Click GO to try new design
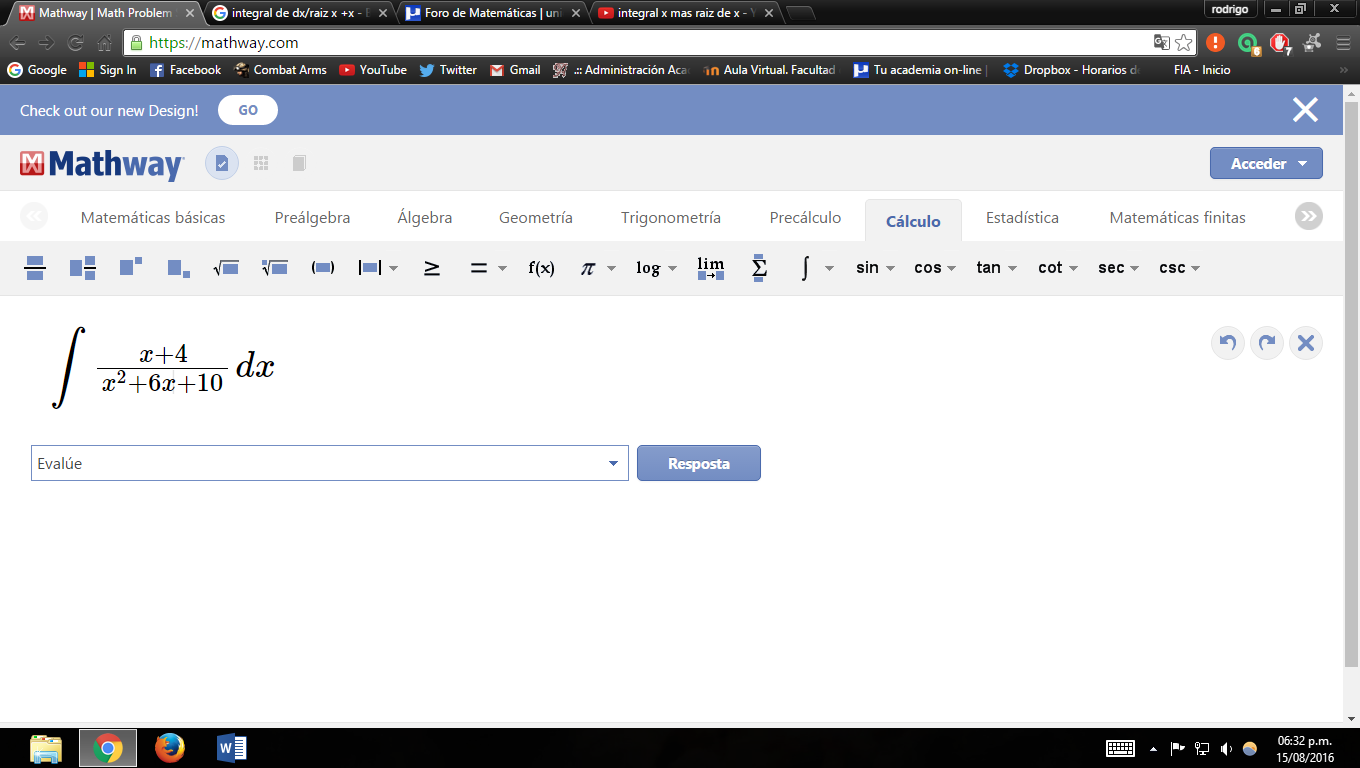 point(248,110)
